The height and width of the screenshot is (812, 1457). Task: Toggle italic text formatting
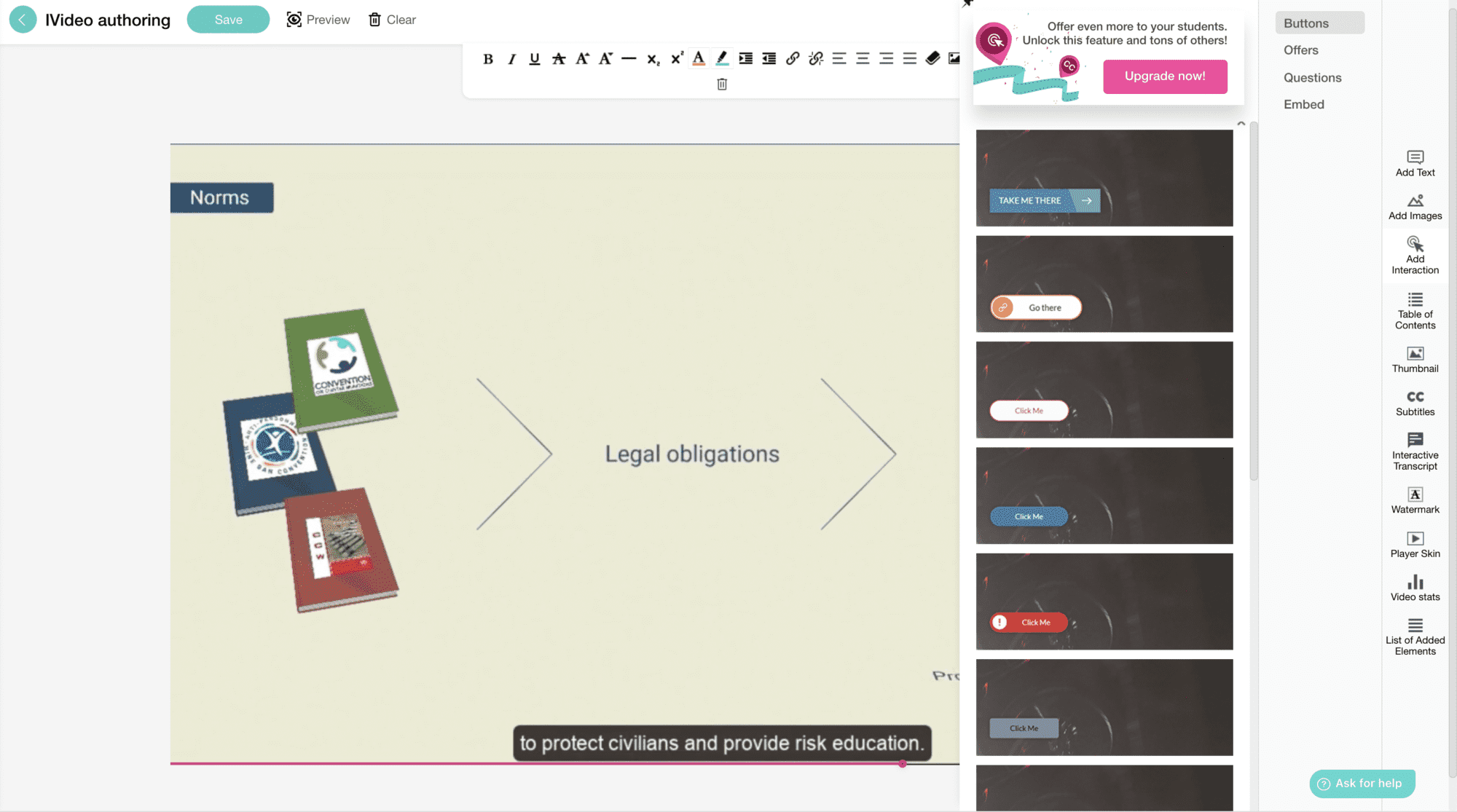click(x=511, y=59)
